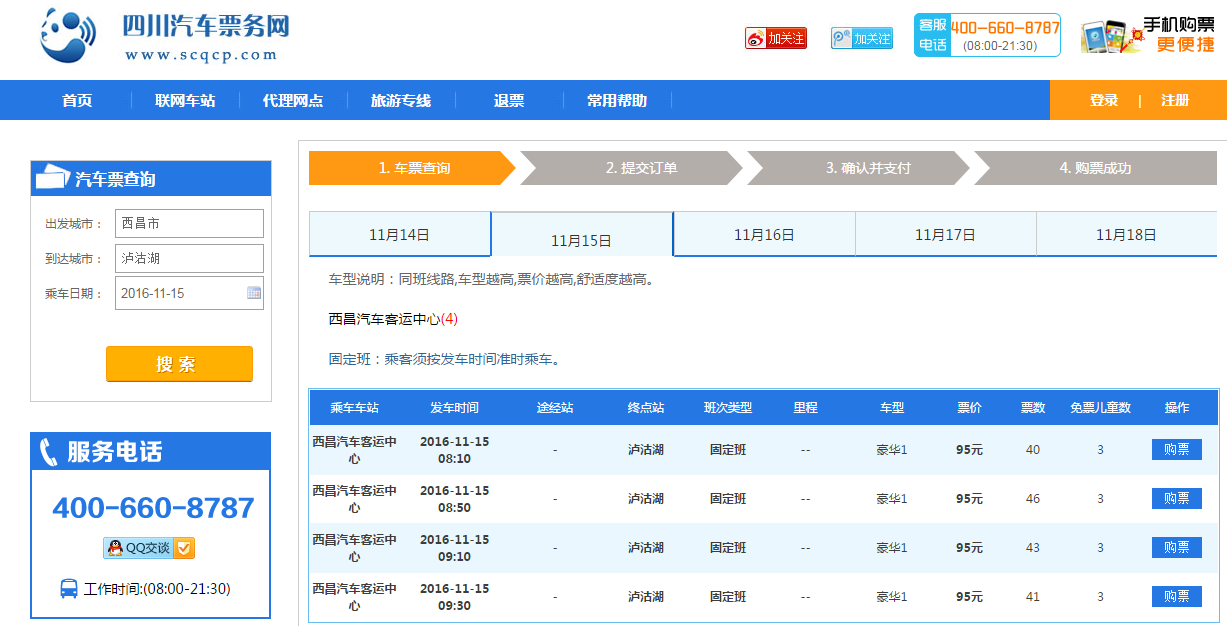The height and width of the screenshot is (626, 1227).
Task: Open 旅游专线 menu item
Action: point(401,101)
